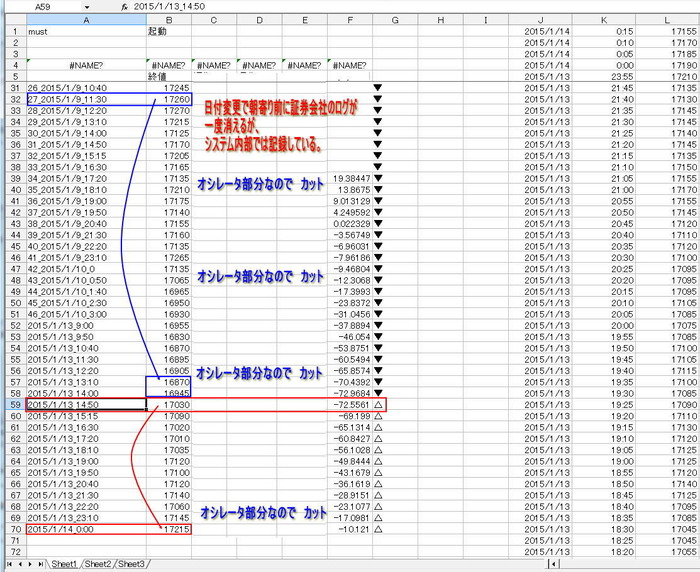Click cell value -10.121 in row 70
Viewport: 700px width, 572px height.
(350, 529)
